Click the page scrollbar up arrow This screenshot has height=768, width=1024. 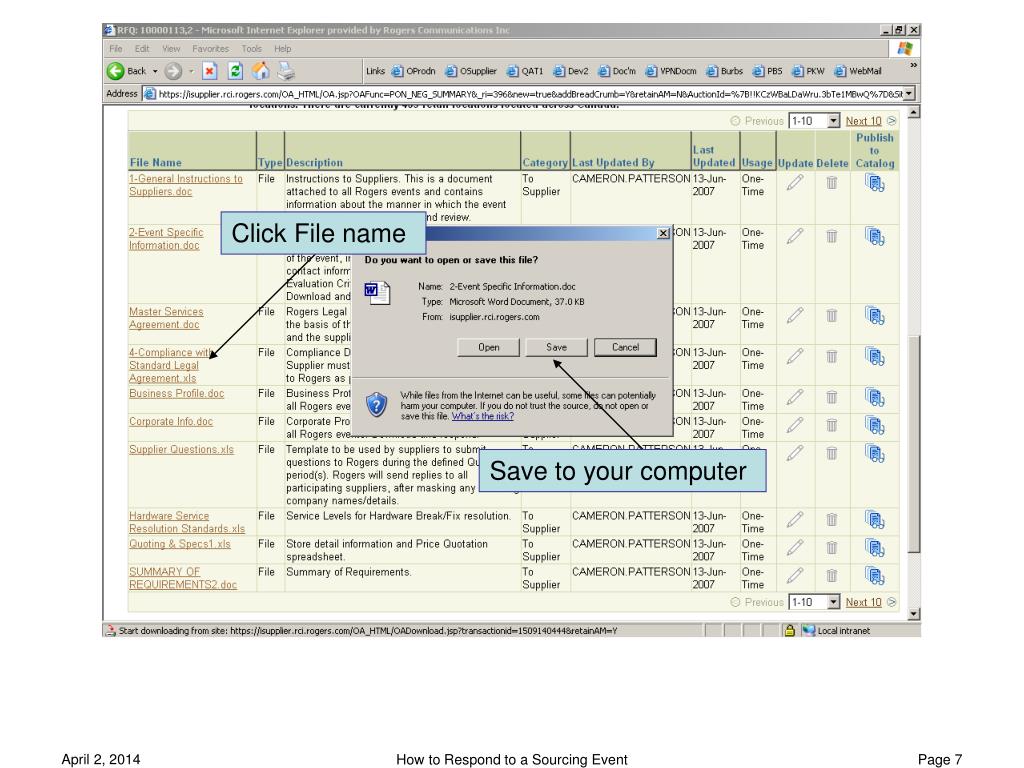(914, 112)
